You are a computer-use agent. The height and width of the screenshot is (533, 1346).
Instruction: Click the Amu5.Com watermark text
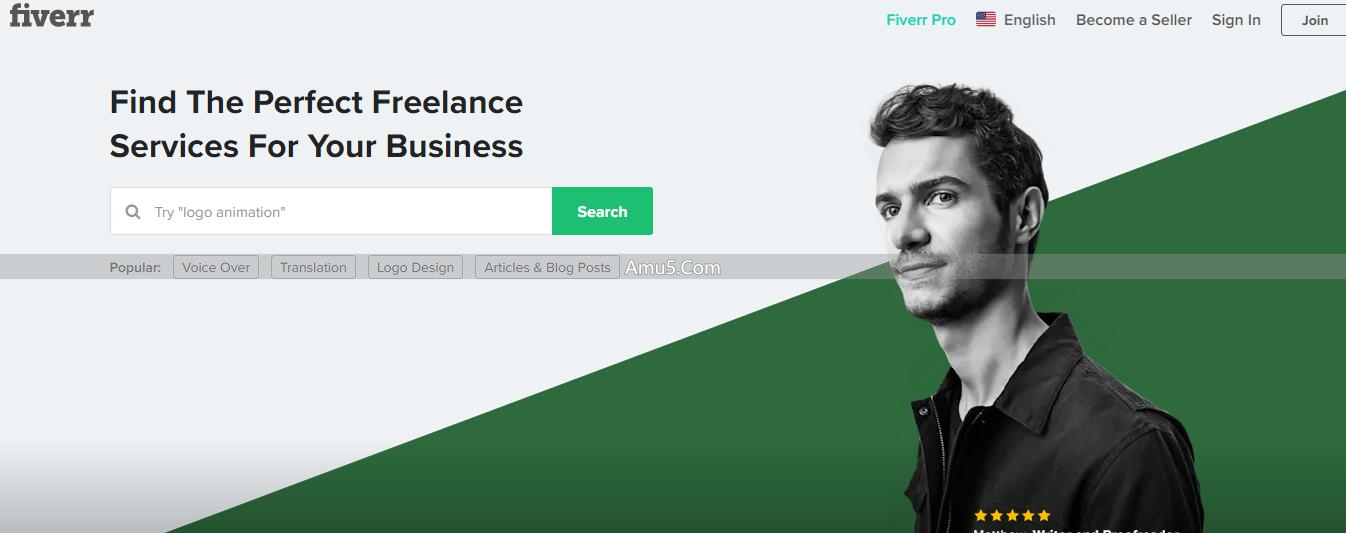(x=672, y=268)
